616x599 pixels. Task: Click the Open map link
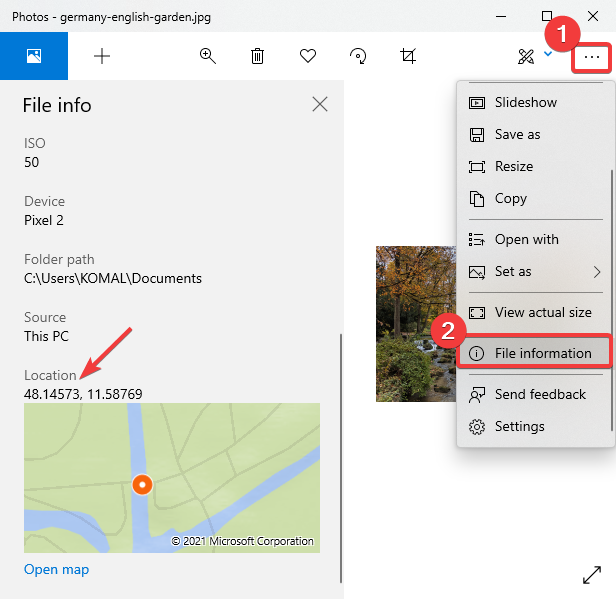56,569
